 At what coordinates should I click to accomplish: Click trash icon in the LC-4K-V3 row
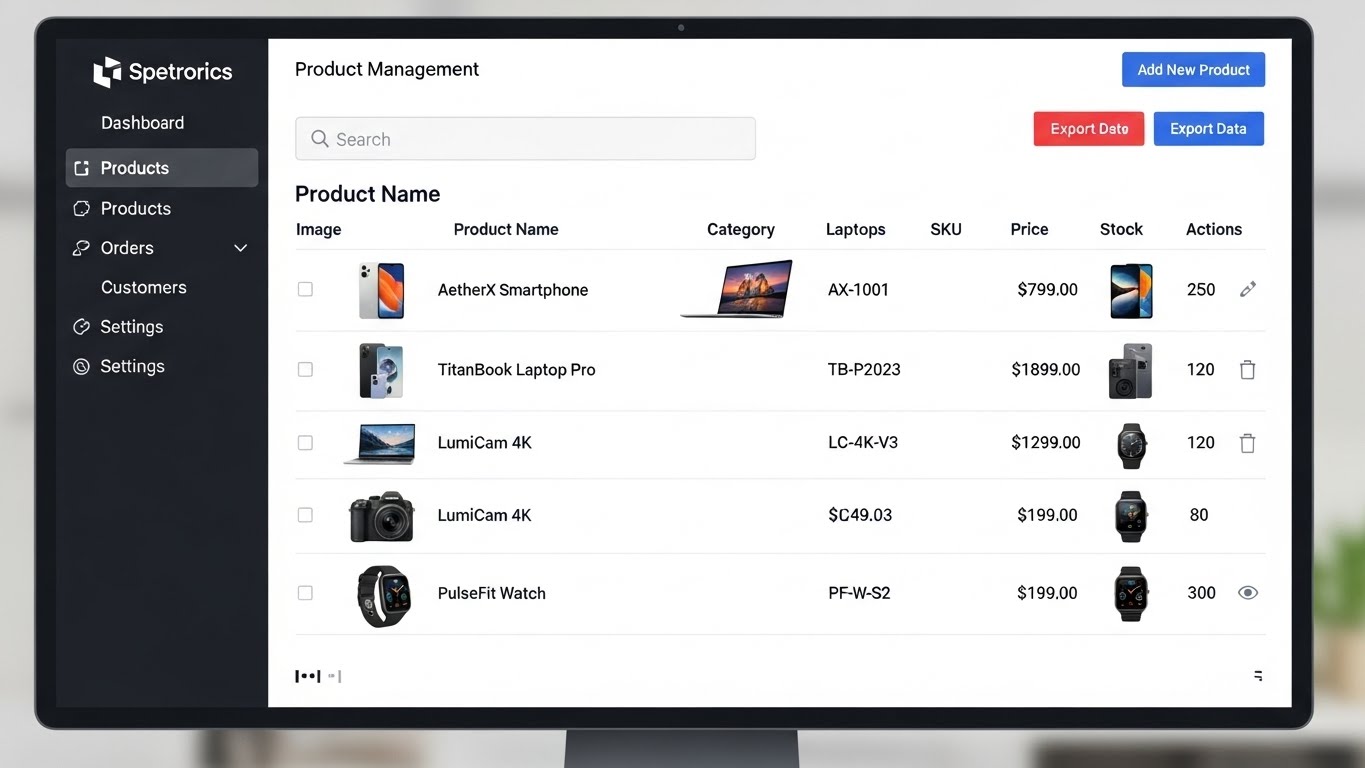pos(1247,443)
